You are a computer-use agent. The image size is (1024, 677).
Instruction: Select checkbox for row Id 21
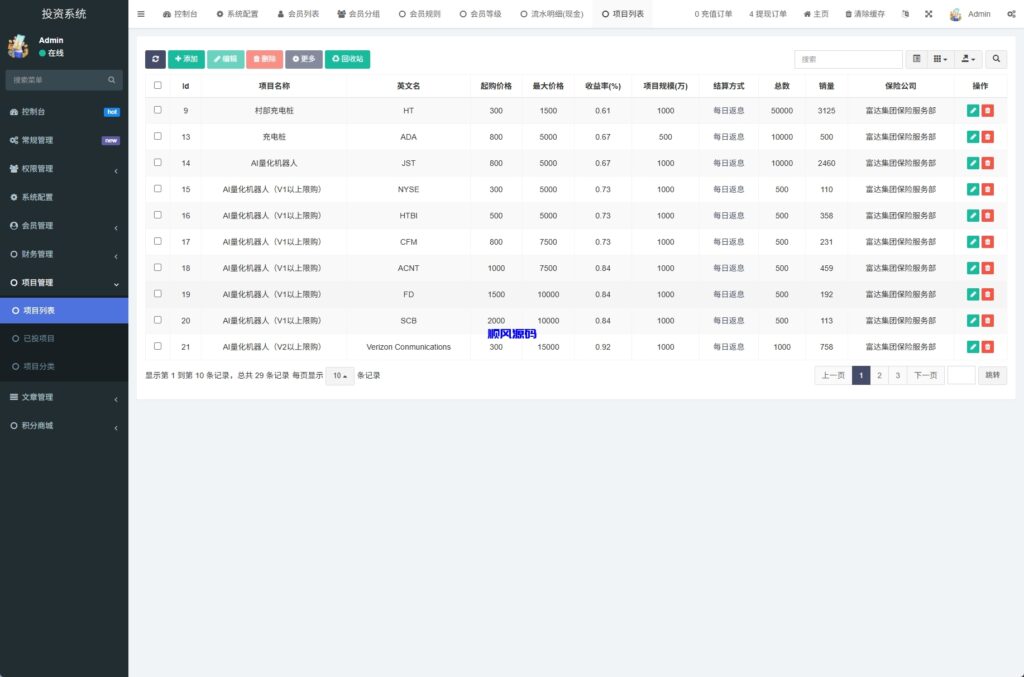157,345
